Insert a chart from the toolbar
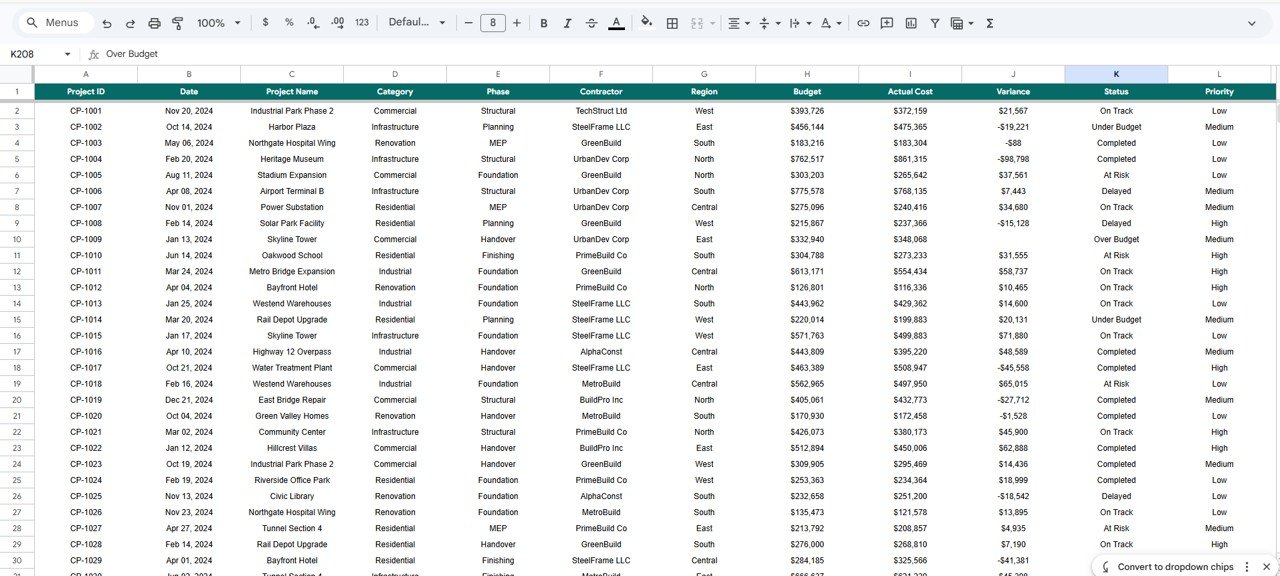Image resolution: width=1280 pixels, height=576 pixels. (x=911, y=22)
